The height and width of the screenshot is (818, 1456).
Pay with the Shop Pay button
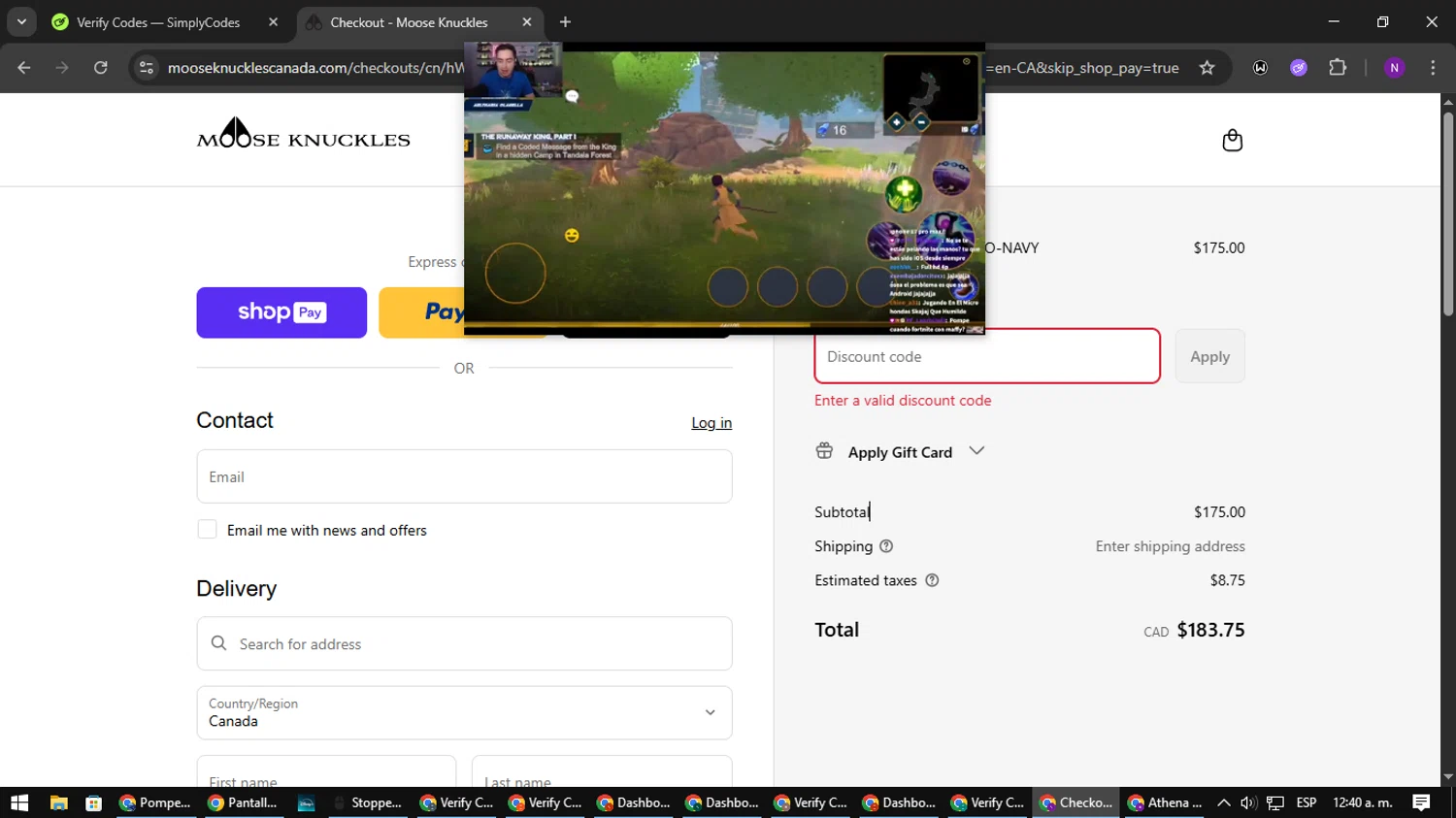point(281,312)
